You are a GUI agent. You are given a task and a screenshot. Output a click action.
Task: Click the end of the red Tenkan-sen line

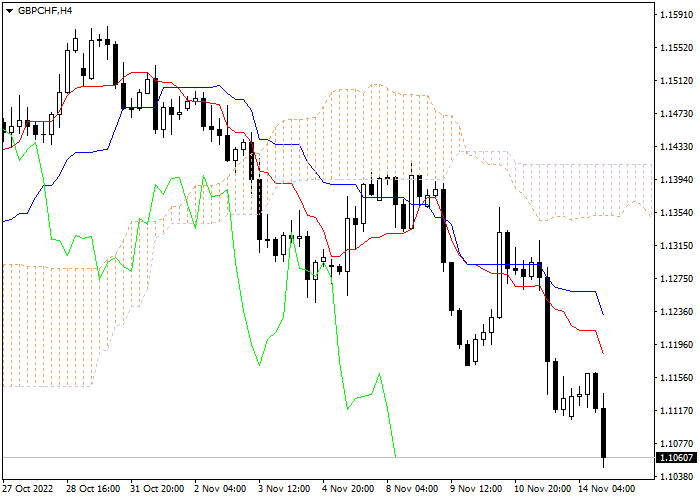click(603, 353)
